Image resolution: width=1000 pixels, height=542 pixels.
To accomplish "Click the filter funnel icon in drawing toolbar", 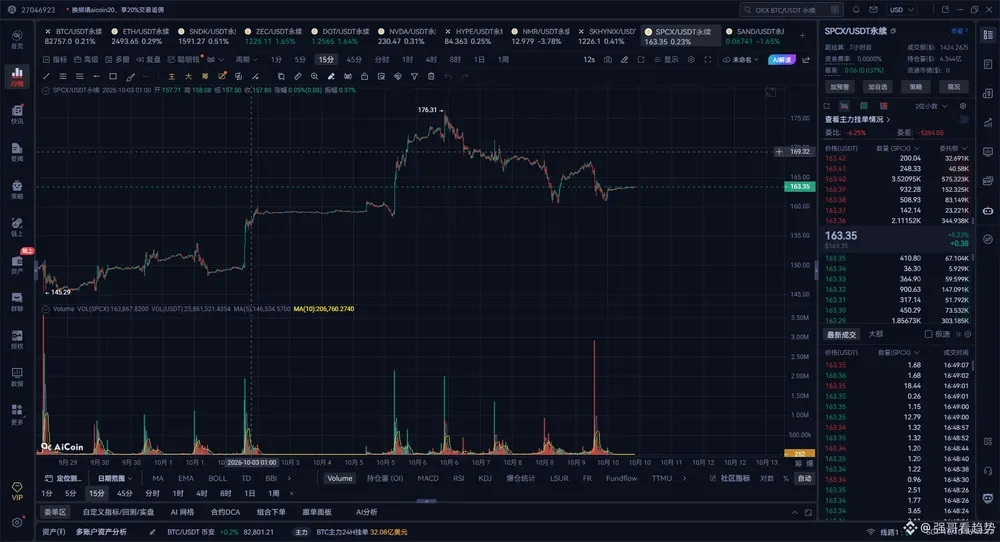I will [415, 77].
